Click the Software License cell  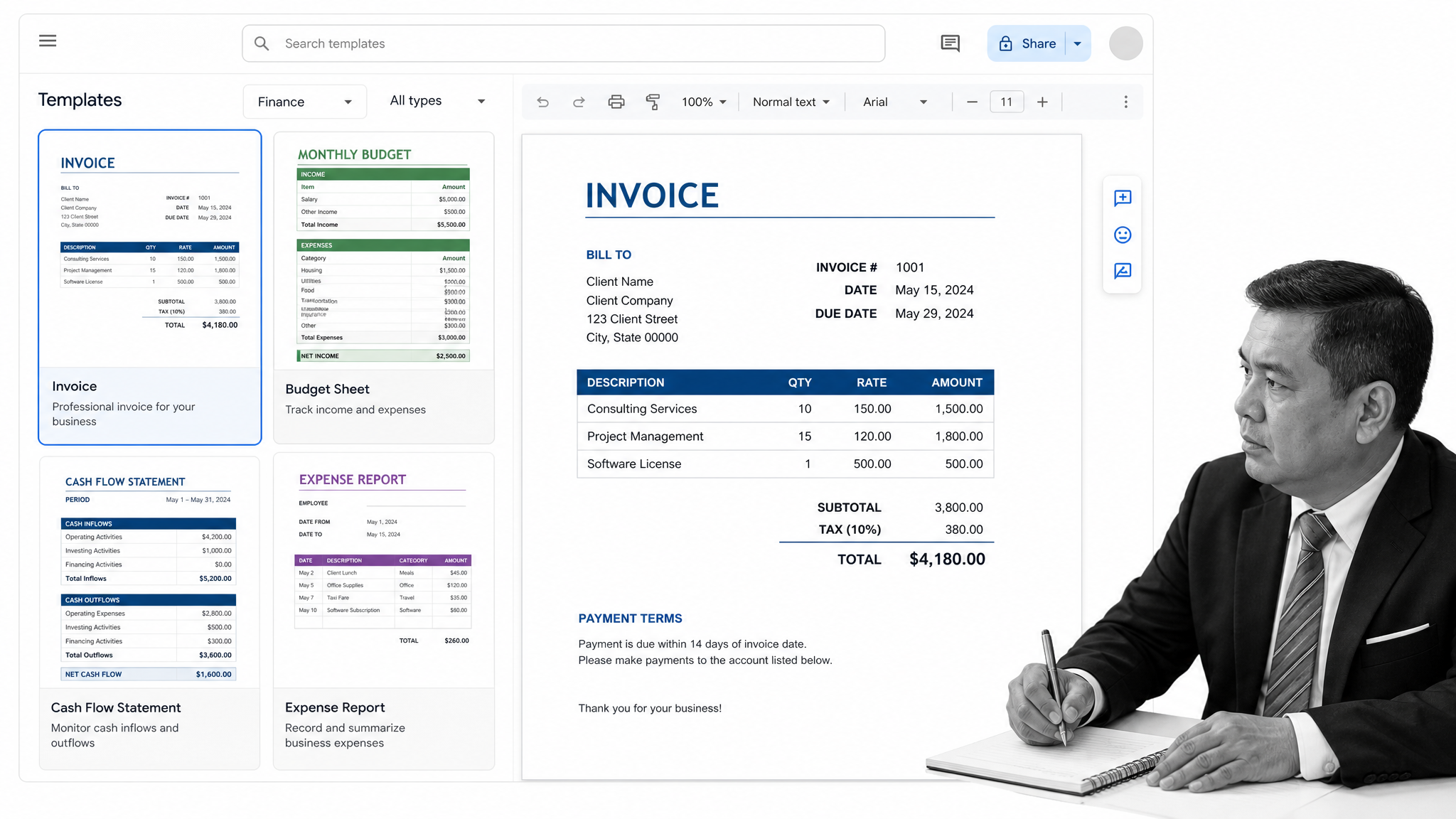click(634, 464)
